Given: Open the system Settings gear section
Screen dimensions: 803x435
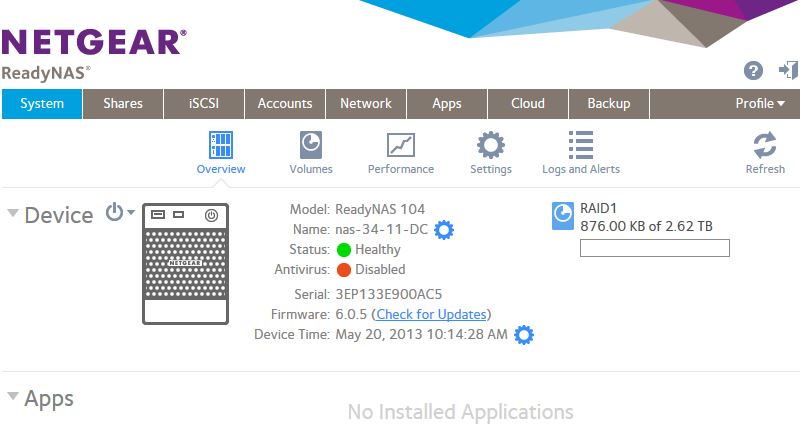Looking at the screenshot, I should 491,153.
